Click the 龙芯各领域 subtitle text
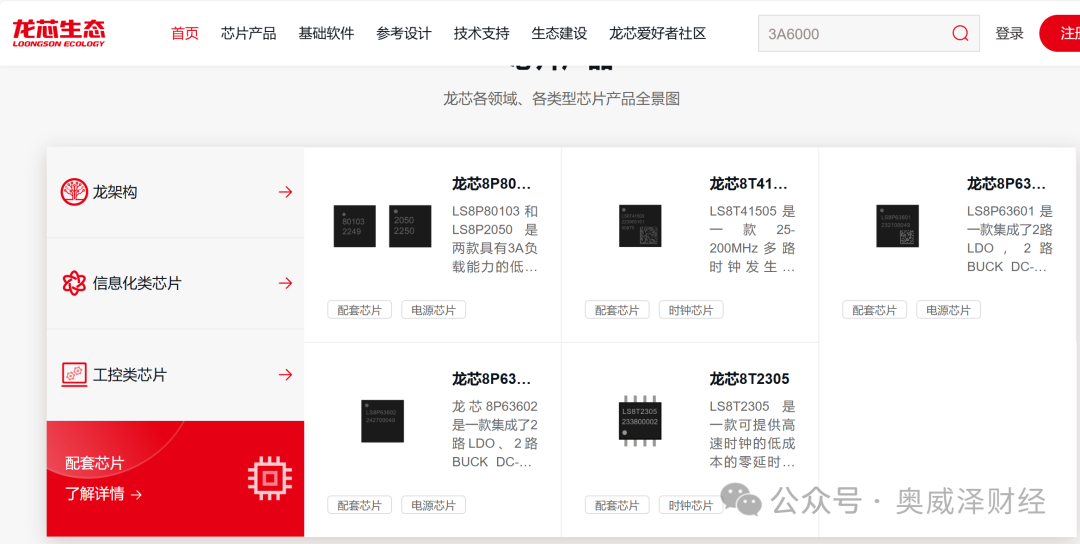Viewport: 1080px width, 544px height. [x=561, y=99]
